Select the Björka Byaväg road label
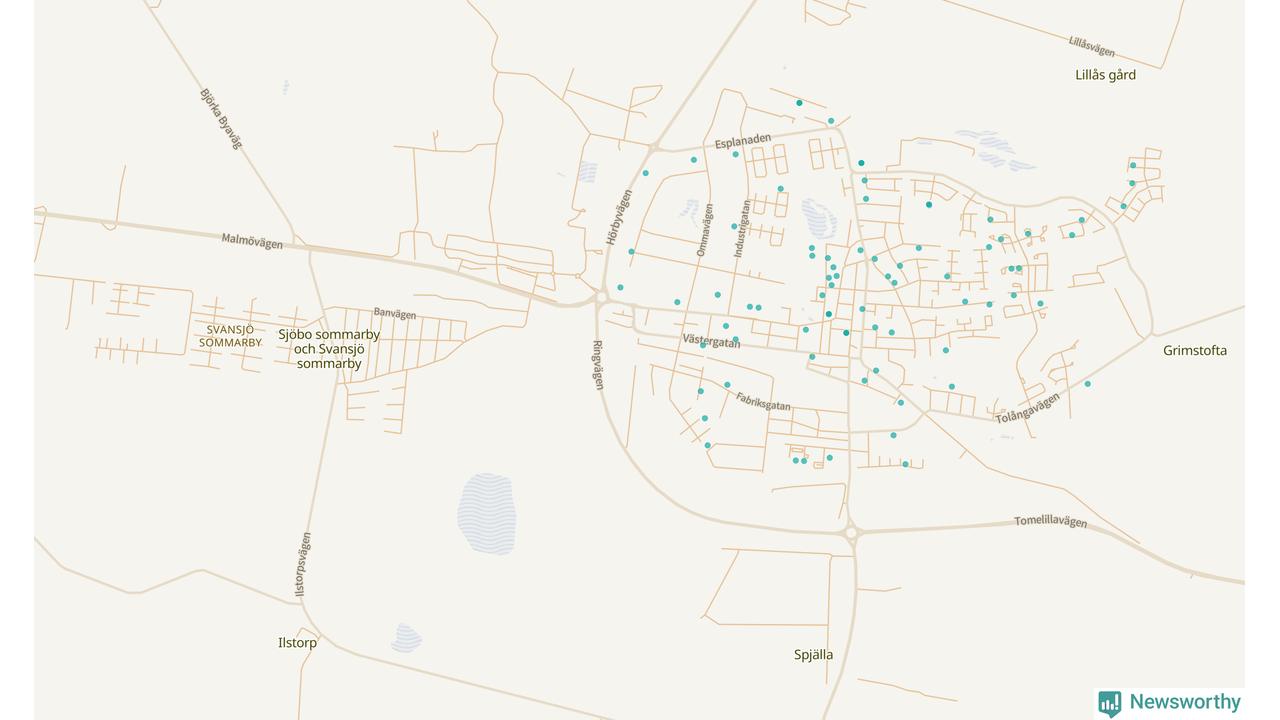This screenshot has height=720, width=1280. click(220, 119)
